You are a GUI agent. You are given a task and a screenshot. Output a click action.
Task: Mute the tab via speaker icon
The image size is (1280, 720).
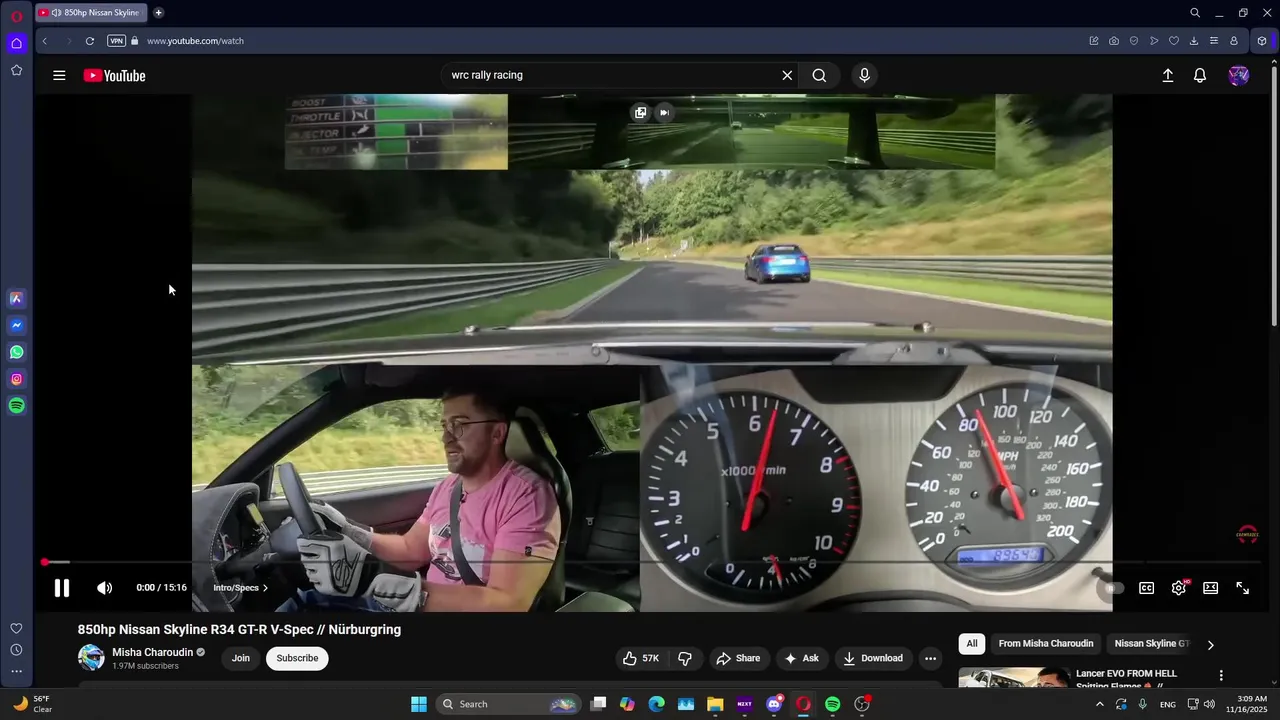click(56, 13)
